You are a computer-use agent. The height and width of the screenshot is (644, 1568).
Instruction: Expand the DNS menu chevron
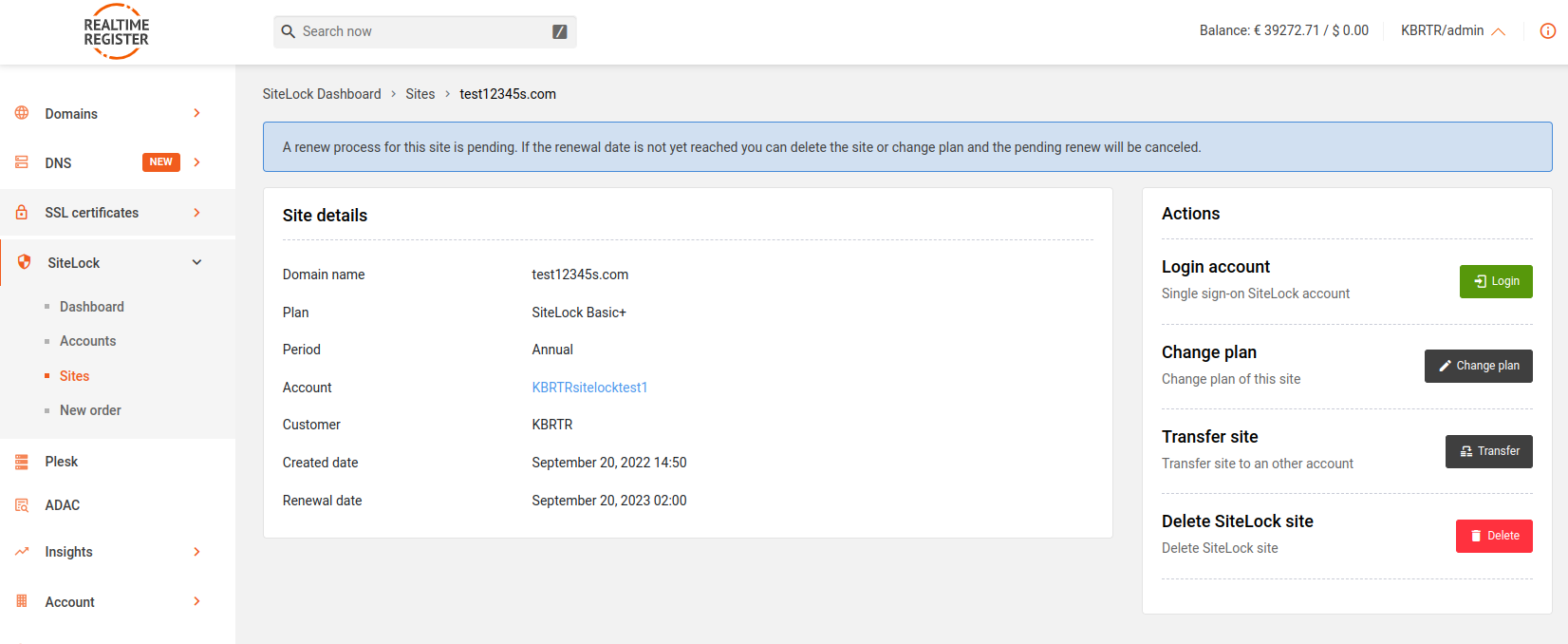(196, 162)
